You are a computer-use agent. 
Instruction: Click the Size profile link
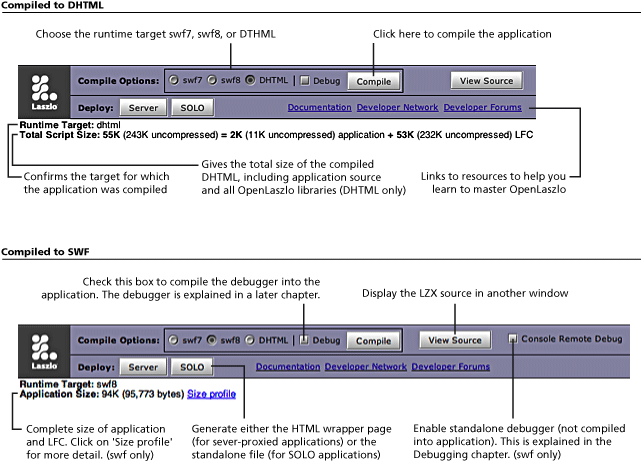(x=211, y=394)
